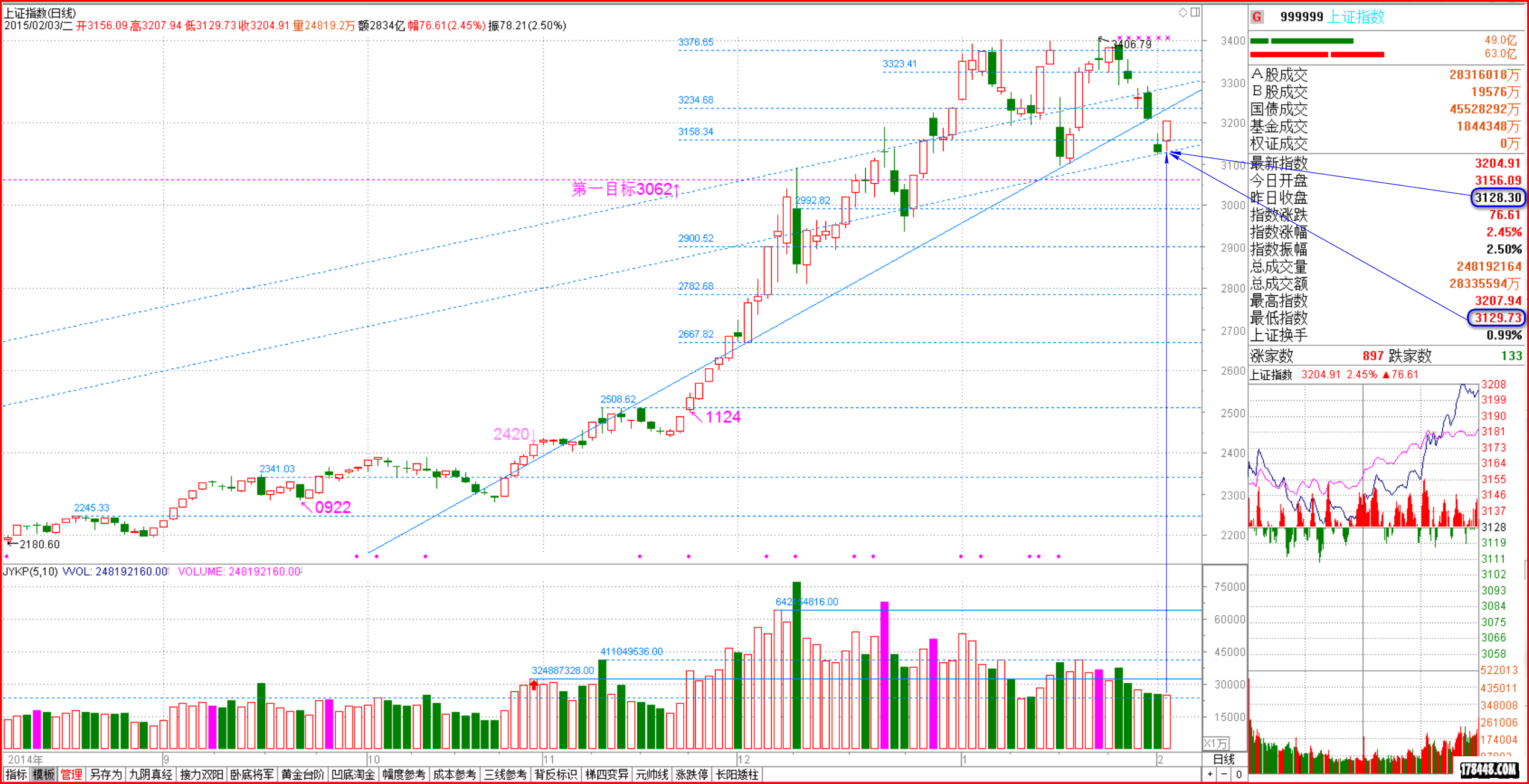This screenshot has height=784, width=1529.
Task: Toggle the side panel layout icon
Action: [1195, 12]
